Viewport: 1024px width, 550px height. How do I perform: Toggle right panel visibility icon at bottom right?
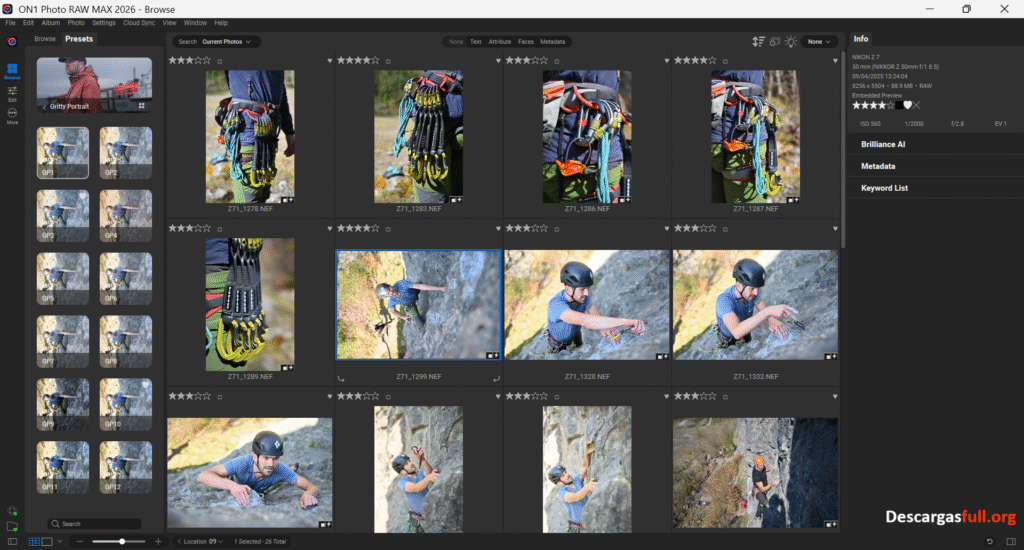pyautogui.click(x=1011, y=542)
